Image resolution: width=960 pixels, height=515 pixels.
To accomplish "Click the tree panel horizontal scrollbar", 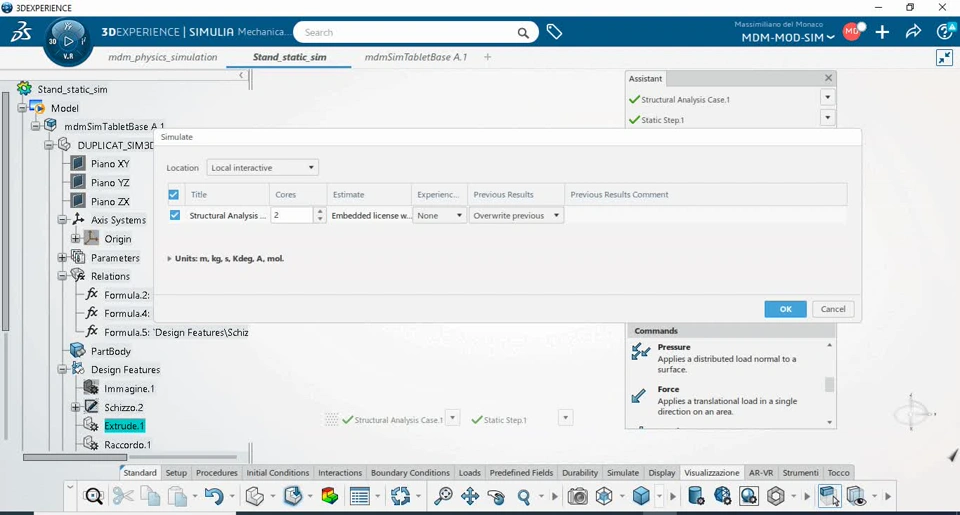I will click(x=75, y=457).
